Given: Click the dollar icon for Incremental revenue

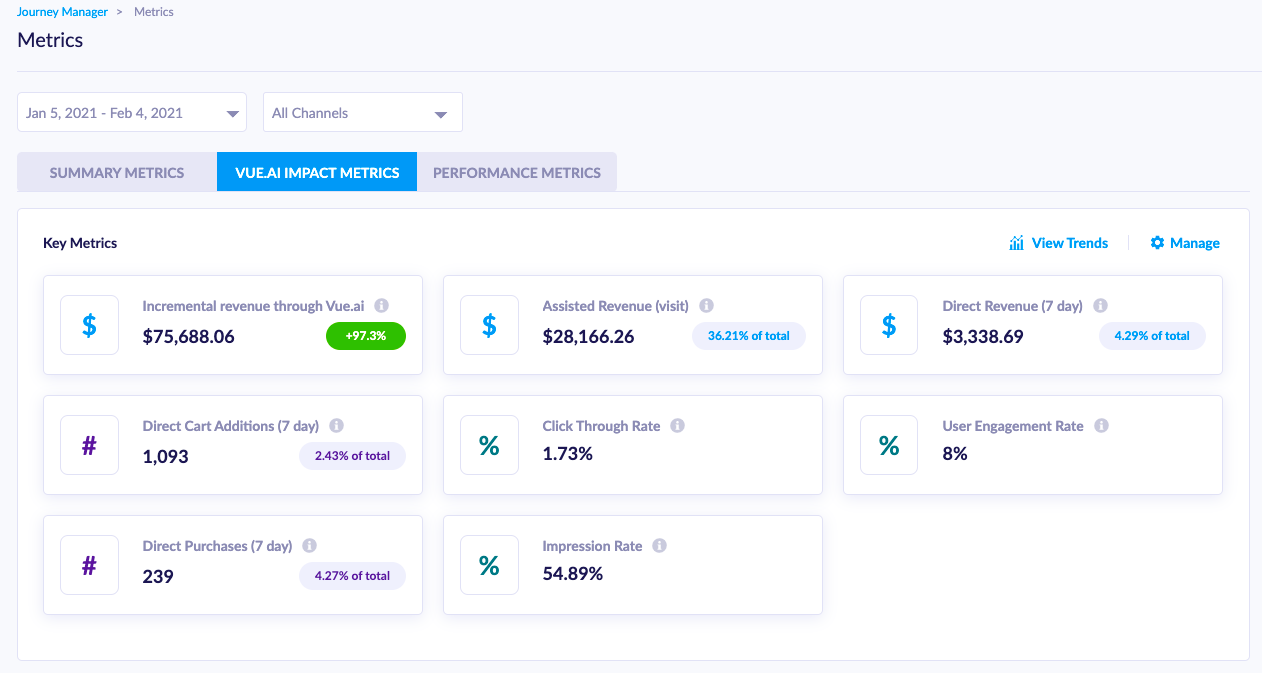Looking at the screenshot, I should coord(89,325).
